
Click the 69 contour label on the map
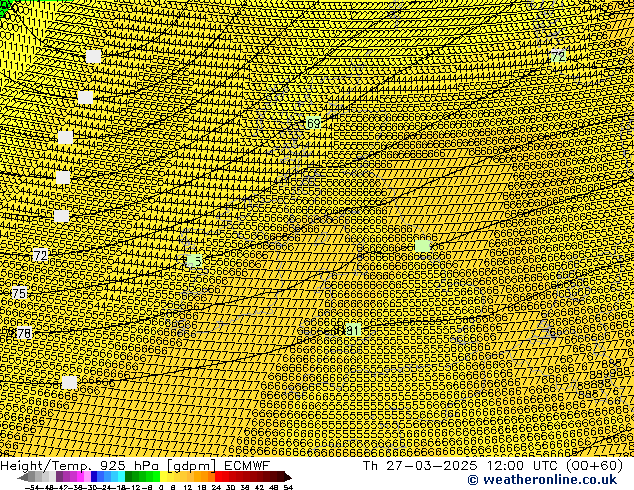pyautogui.click(x=313, y=123)
